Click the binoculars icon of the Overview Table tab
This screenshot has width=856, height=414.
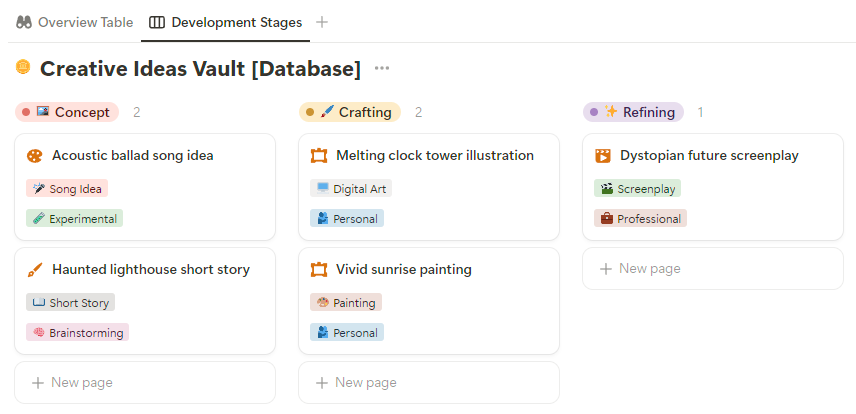click(x=25, y=22)
